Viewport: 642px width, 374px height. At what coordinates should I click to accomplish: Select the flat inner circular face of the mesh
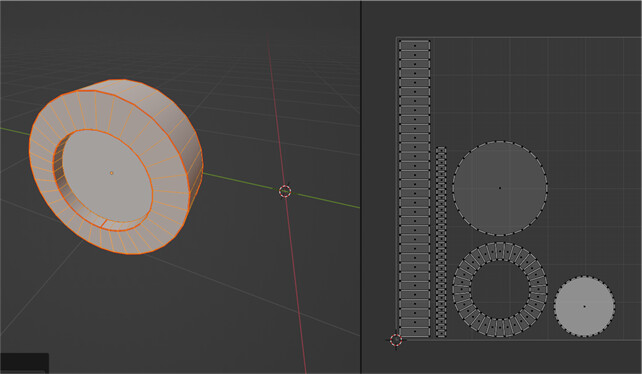107,175
